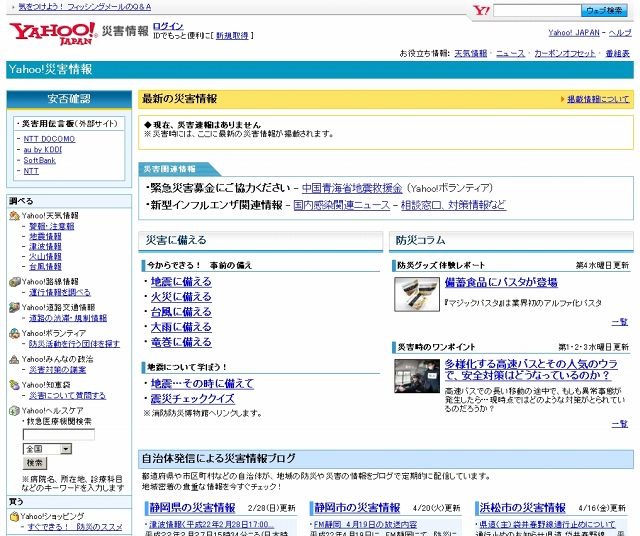Open 運行情報を調べる link
The height and width of the screenshot is (536, 640).
[x=60, y=293]
